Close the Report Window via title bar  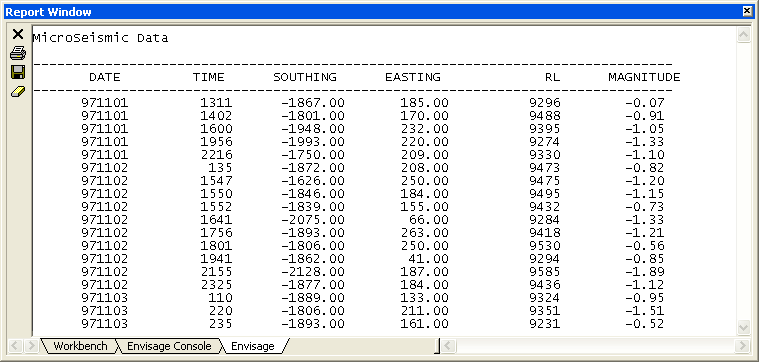point(747,12)
